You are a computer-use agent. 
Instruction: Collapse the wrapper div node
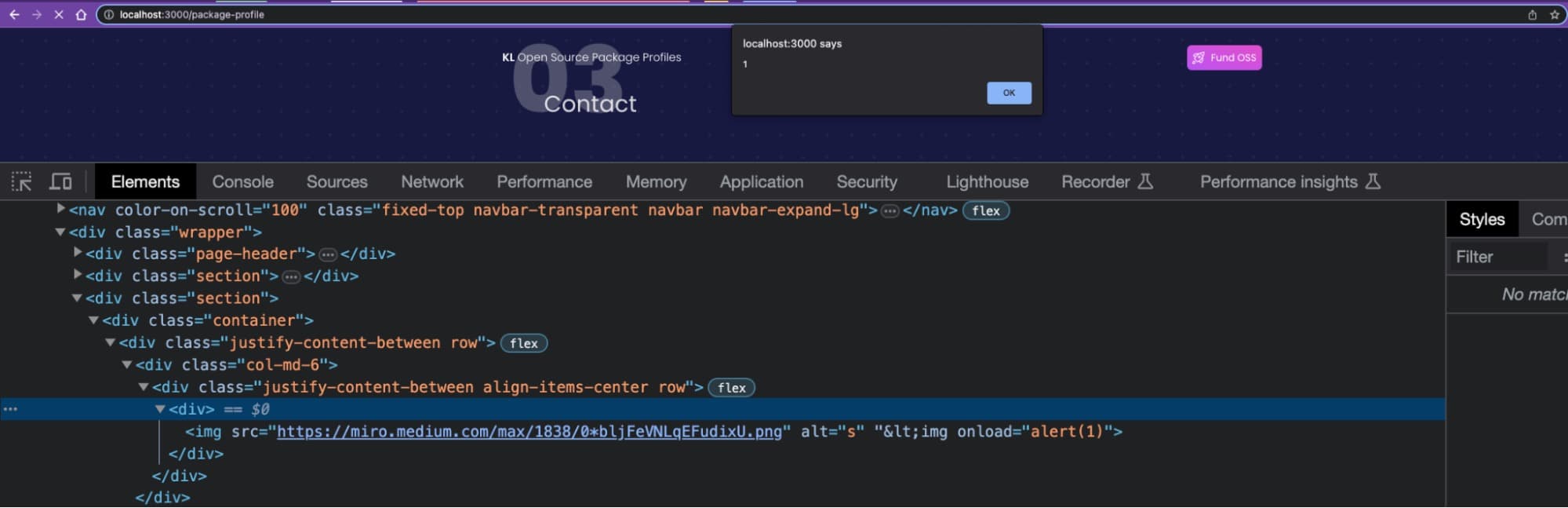(60, 232)
